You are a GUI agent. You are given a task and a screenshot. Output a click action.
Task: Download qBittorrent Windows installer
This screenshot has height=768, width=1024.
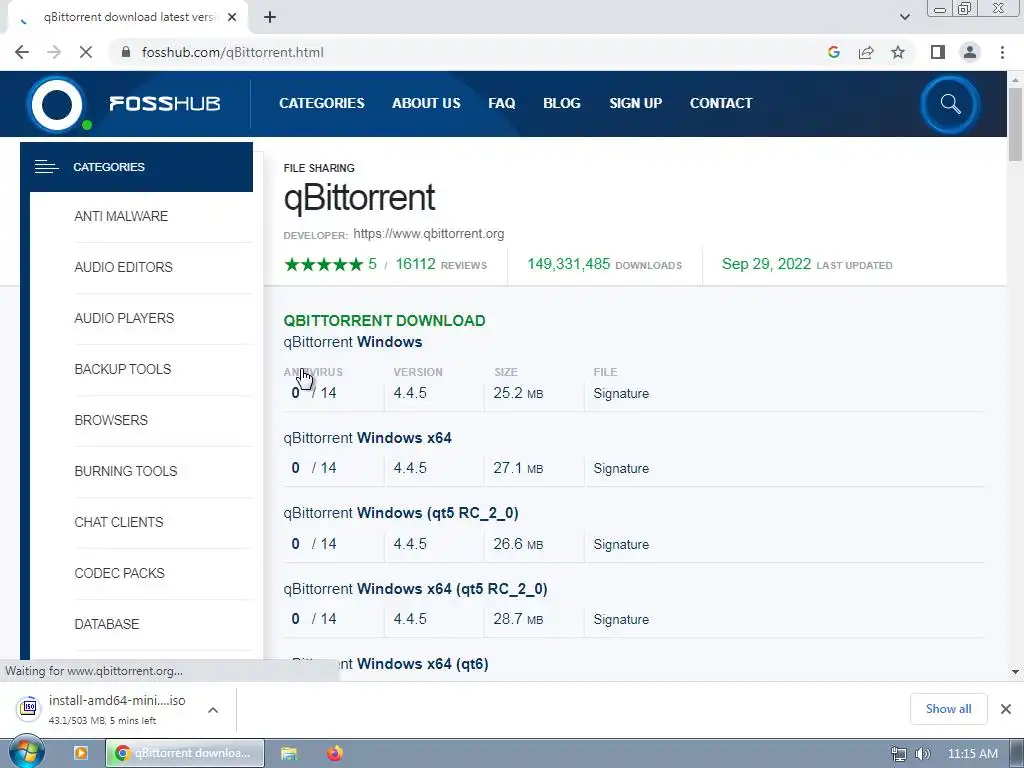[353, 342]
